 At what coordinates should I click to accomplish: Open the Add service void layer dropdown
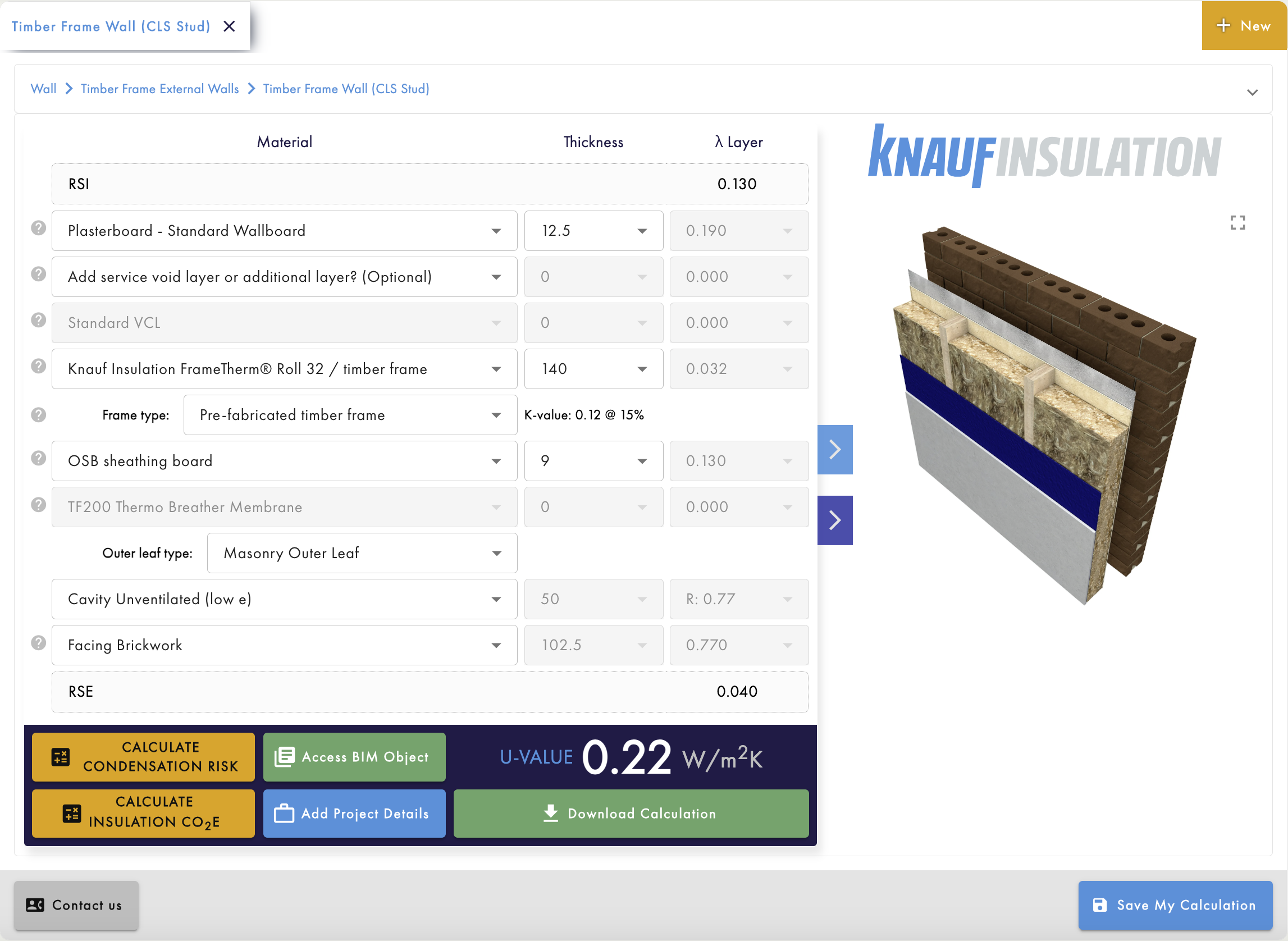click(x=284, y=277)
